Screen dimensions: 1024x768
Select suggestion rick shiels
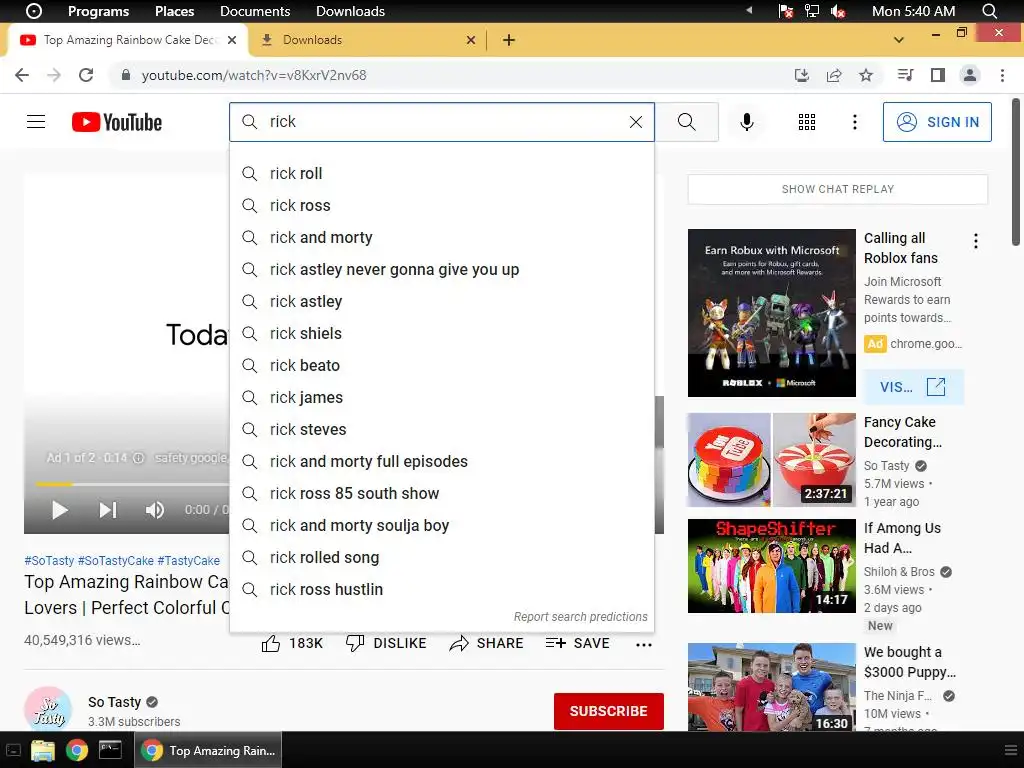[441, 333]
